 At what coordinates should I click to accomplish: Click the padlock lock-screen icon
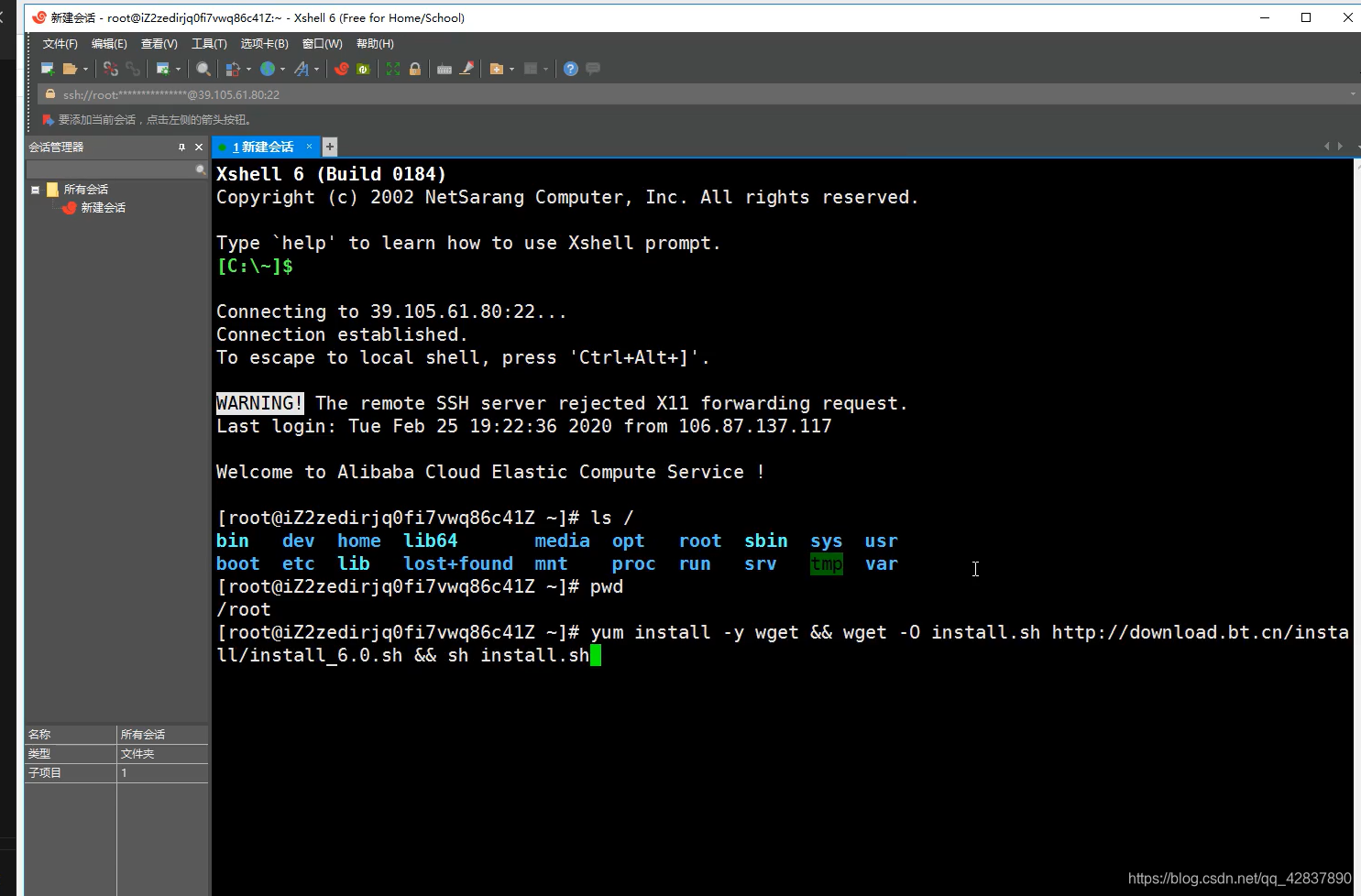[415, 69]
